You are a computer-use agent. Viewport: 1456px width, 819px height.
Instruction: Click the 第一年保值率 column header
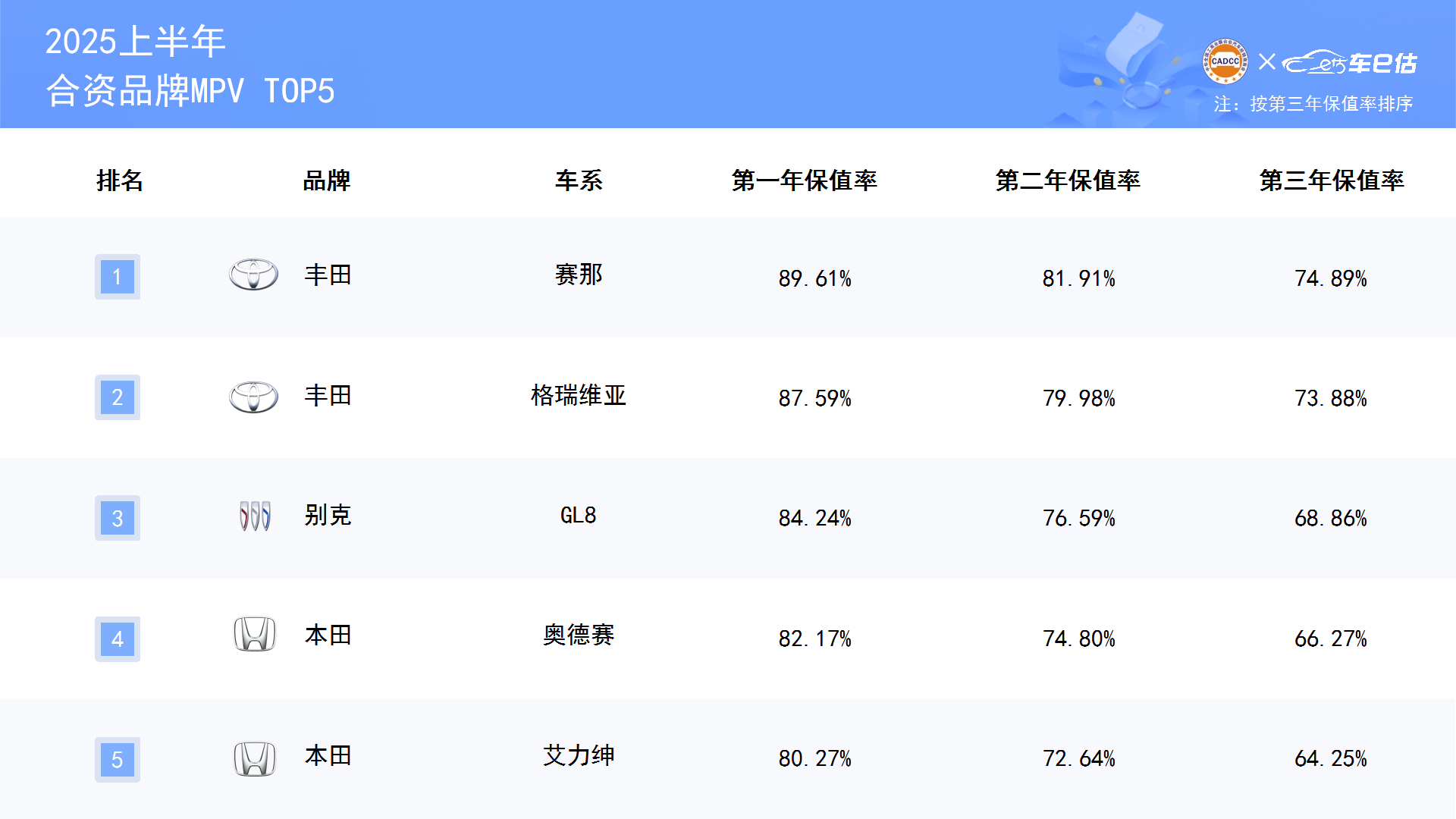[805, 180]
